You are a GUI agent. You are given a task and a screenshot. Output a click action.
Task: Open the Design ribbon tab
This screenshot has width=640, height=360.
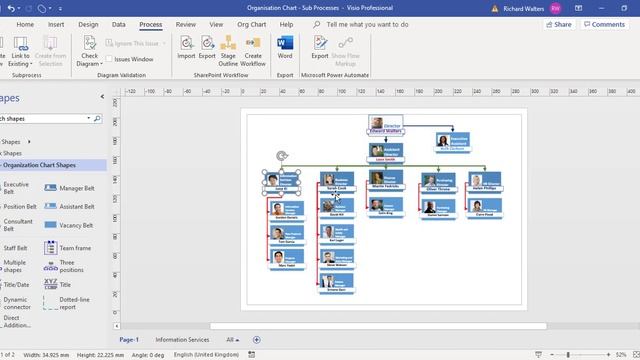coord(88,24)
